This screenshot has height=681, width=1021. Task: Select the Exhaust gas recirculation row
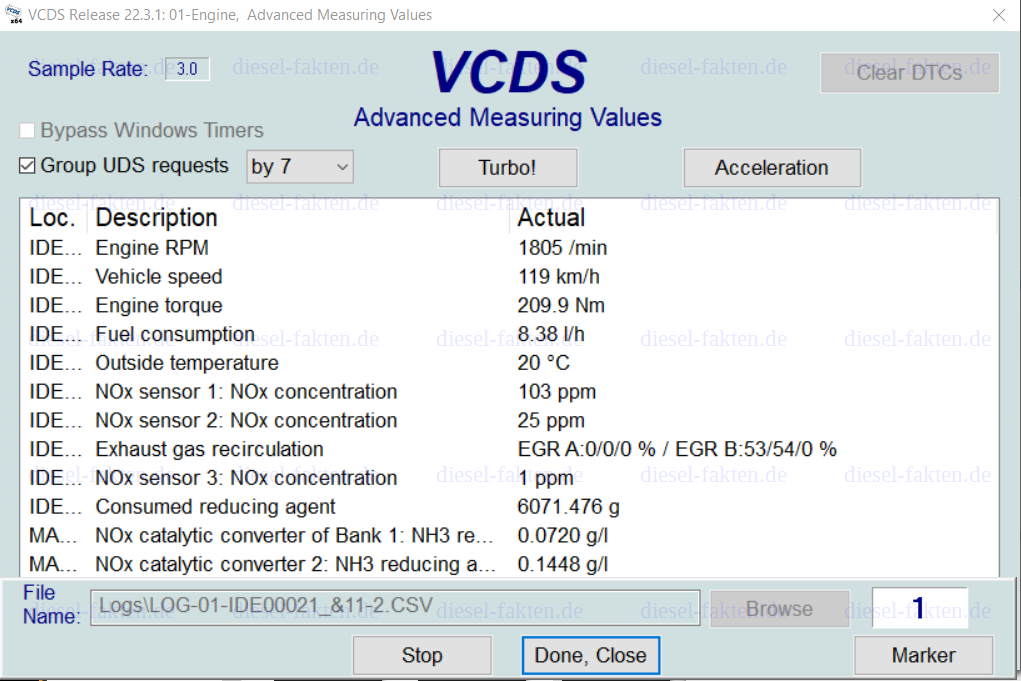[508, 449]
